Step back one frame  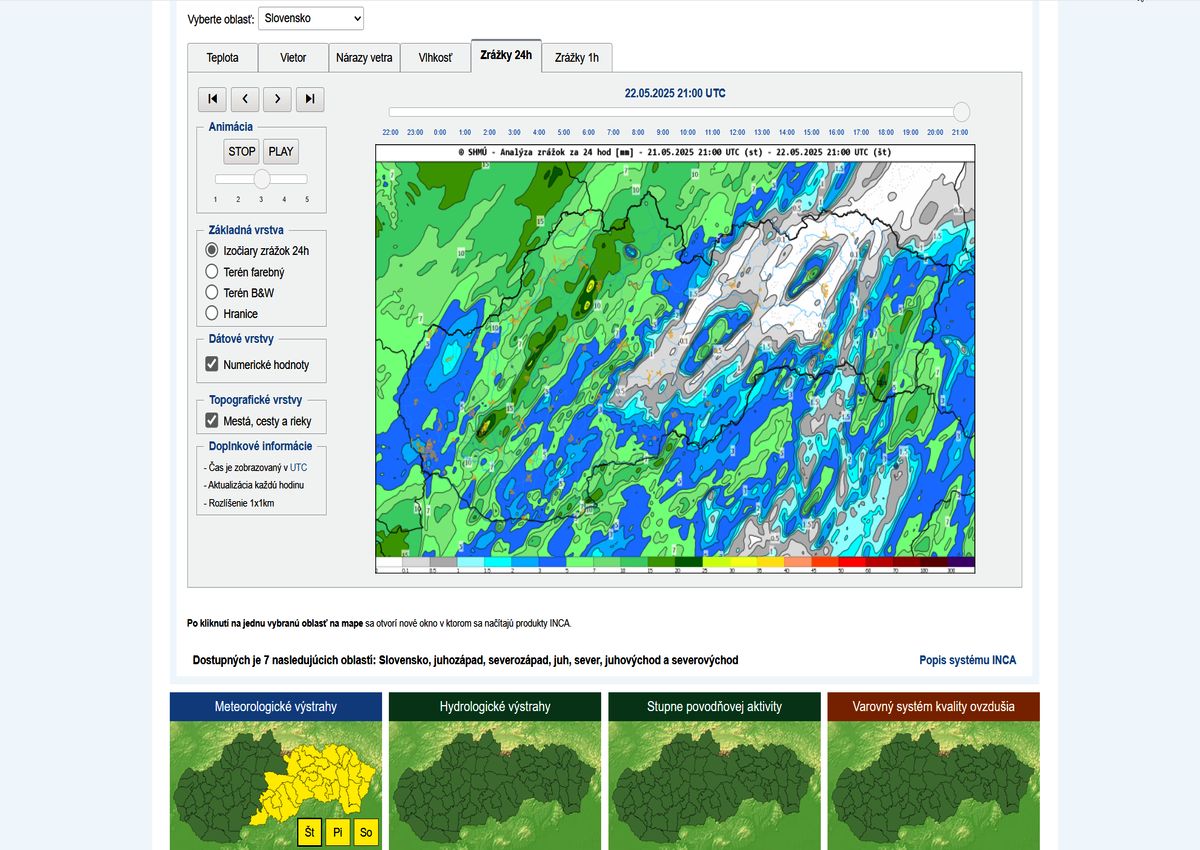[245, 99]
